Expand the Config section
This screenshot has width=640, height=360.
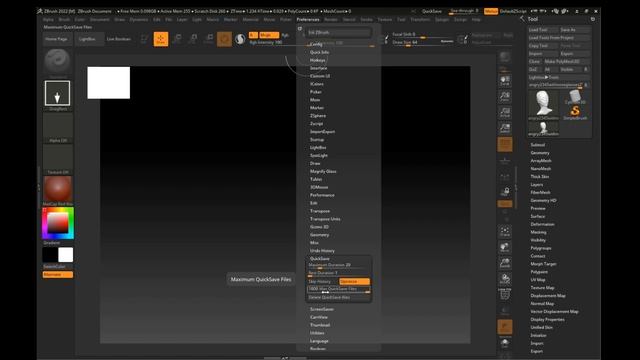pyautogui.click(x=316, y=44)
